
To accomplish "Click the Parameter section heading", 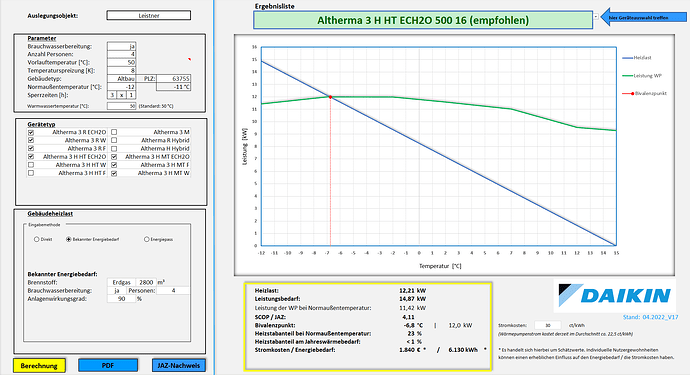I will tap(42, 38).
